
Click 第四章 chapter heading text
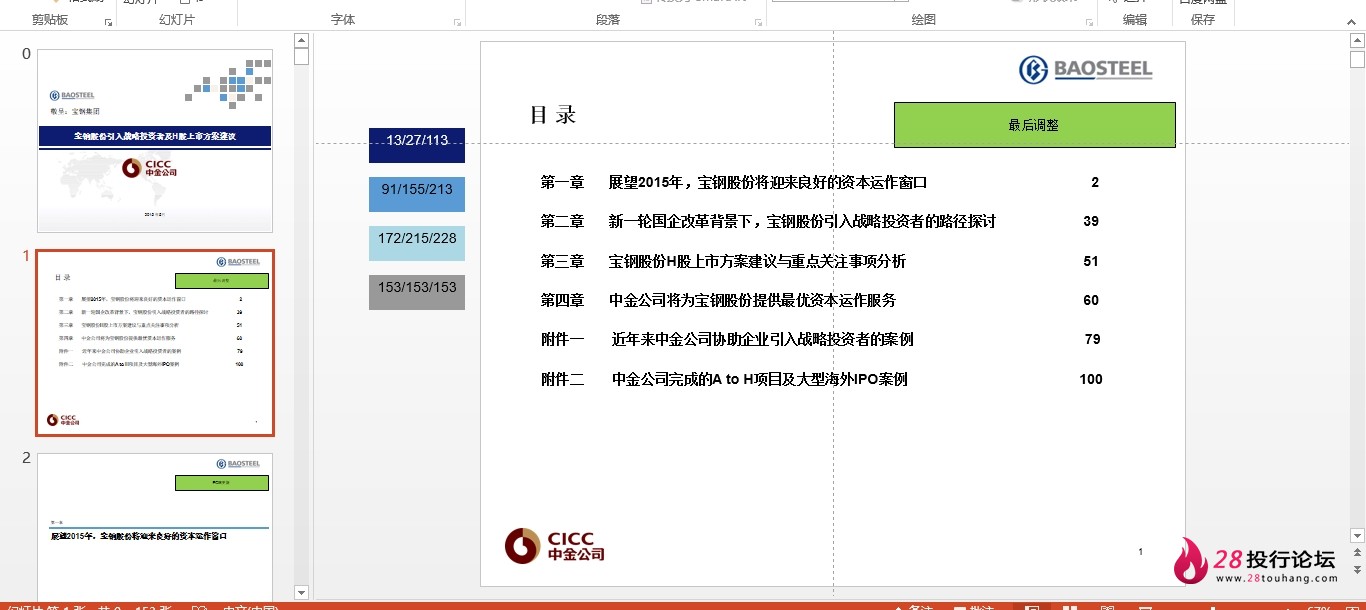coord(562,301)
